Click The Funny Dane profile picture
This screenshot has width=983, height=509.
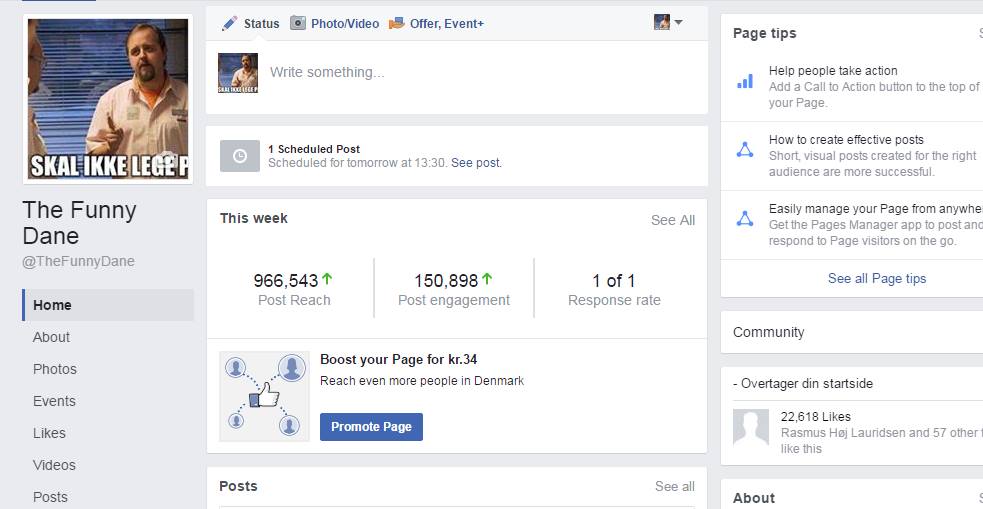click(x=108, y=99)
